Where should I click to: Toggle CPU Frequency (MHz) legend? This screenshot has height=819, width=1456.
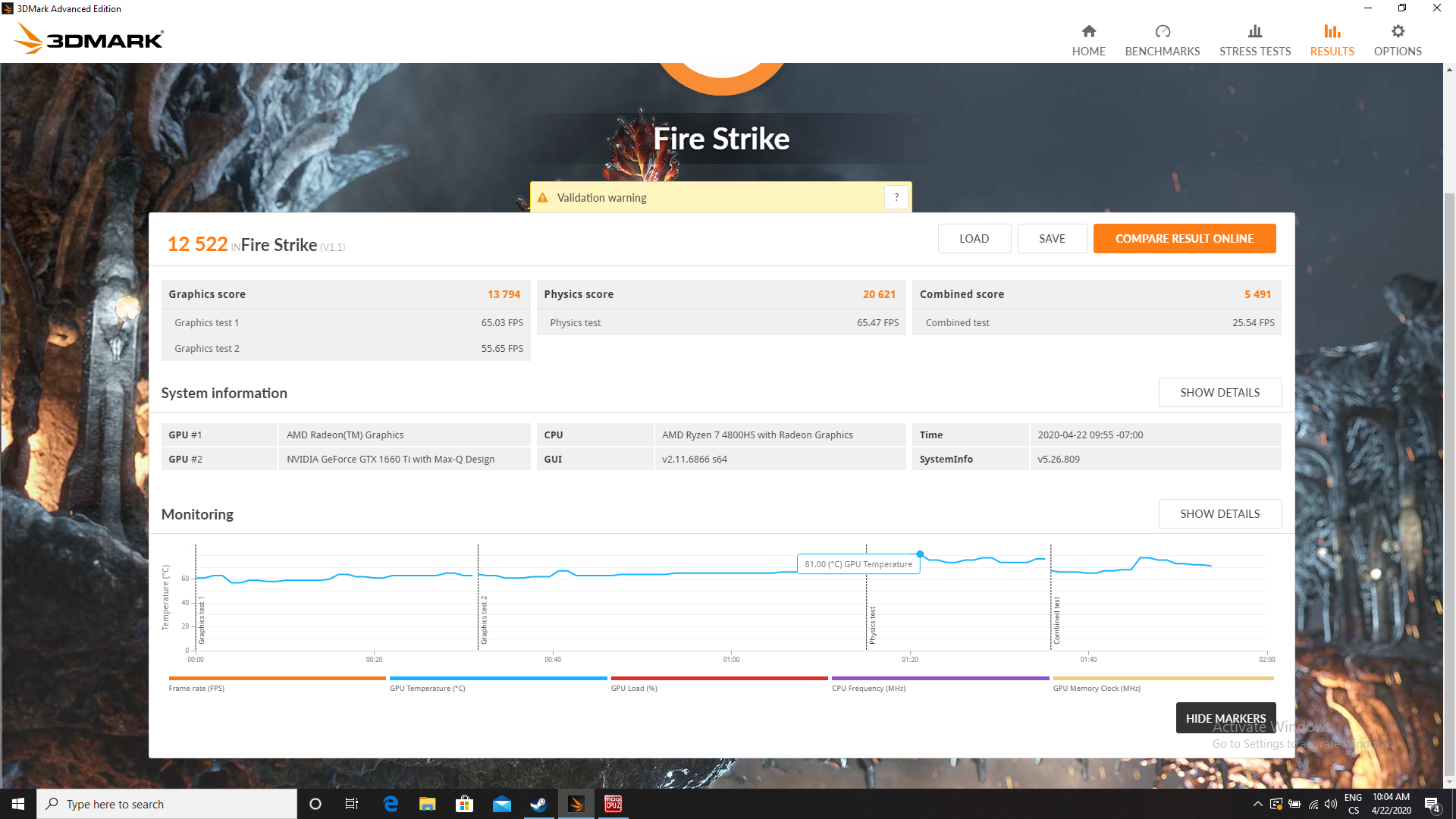pyautogui.click(x=940, y=683)
